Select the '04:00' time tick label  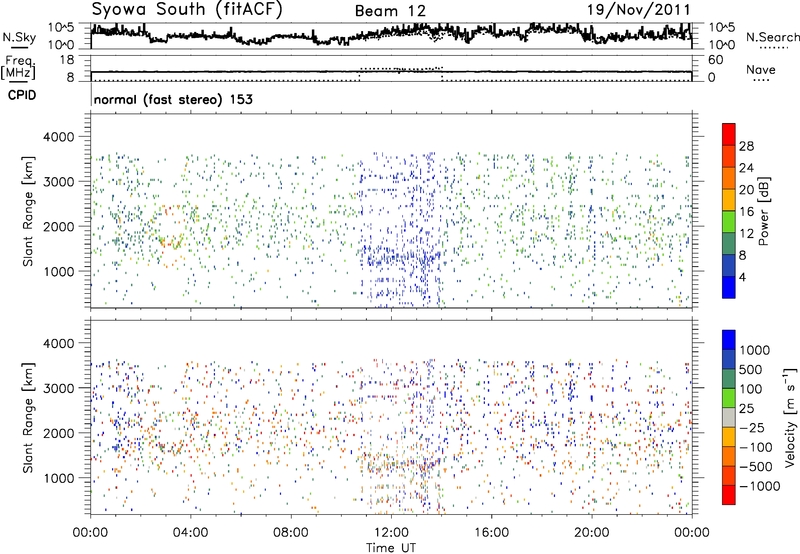tap(190, 533)
